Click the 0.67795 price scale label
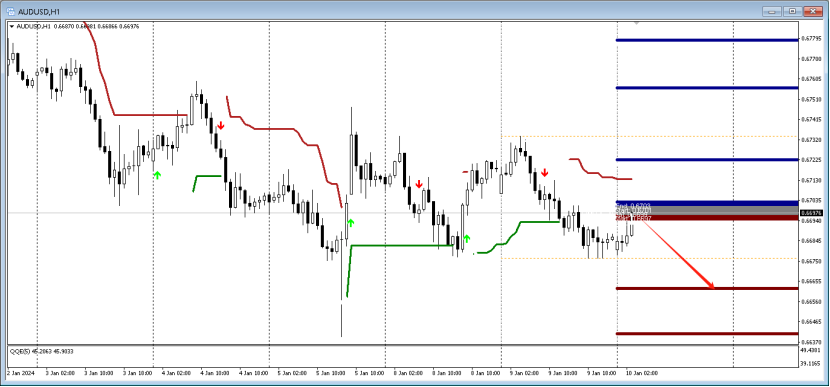Screen dimensions: 830x387 [811, 39]
